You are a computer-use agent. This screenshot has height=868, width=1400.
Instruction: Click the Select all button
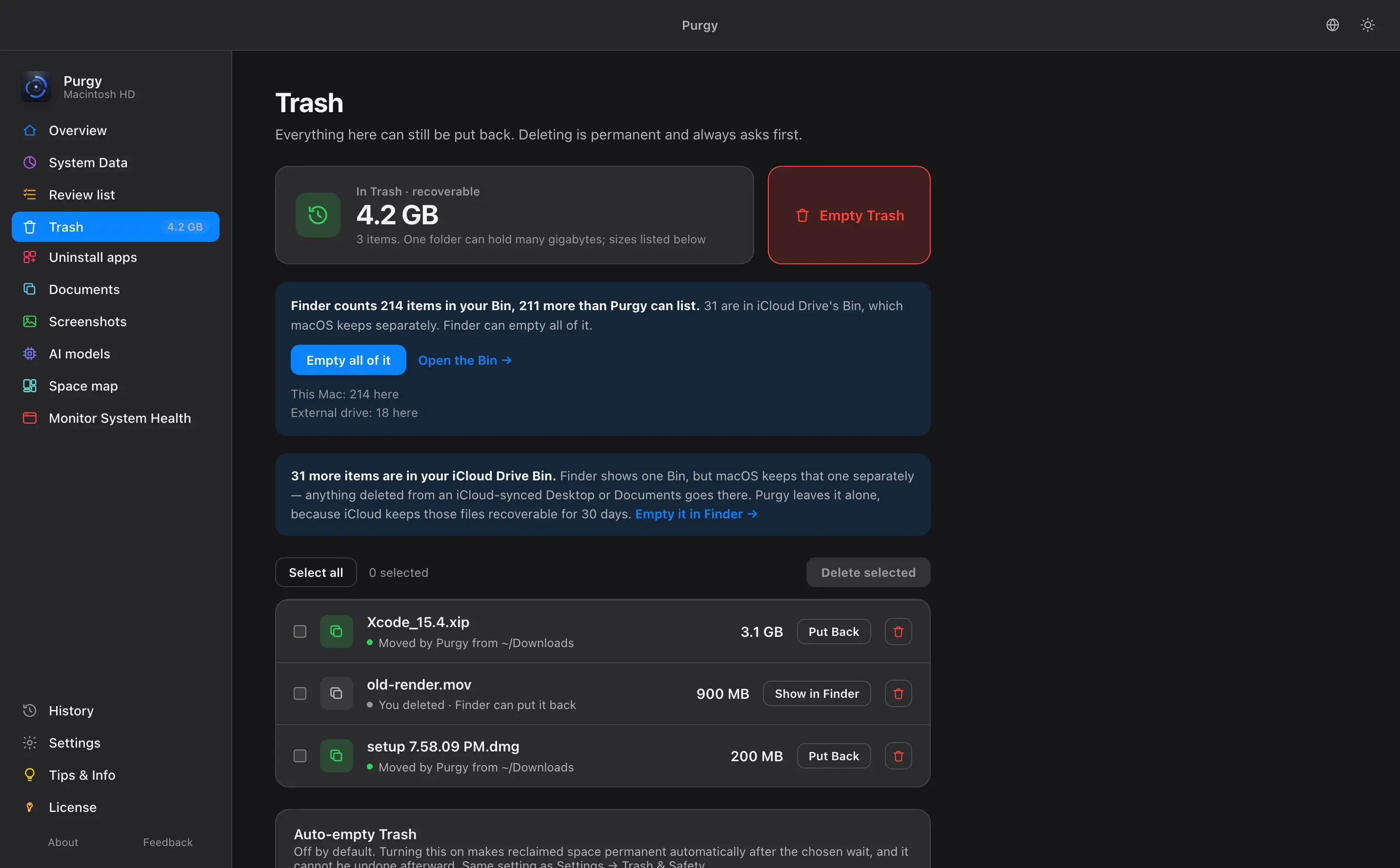[316, 572]
